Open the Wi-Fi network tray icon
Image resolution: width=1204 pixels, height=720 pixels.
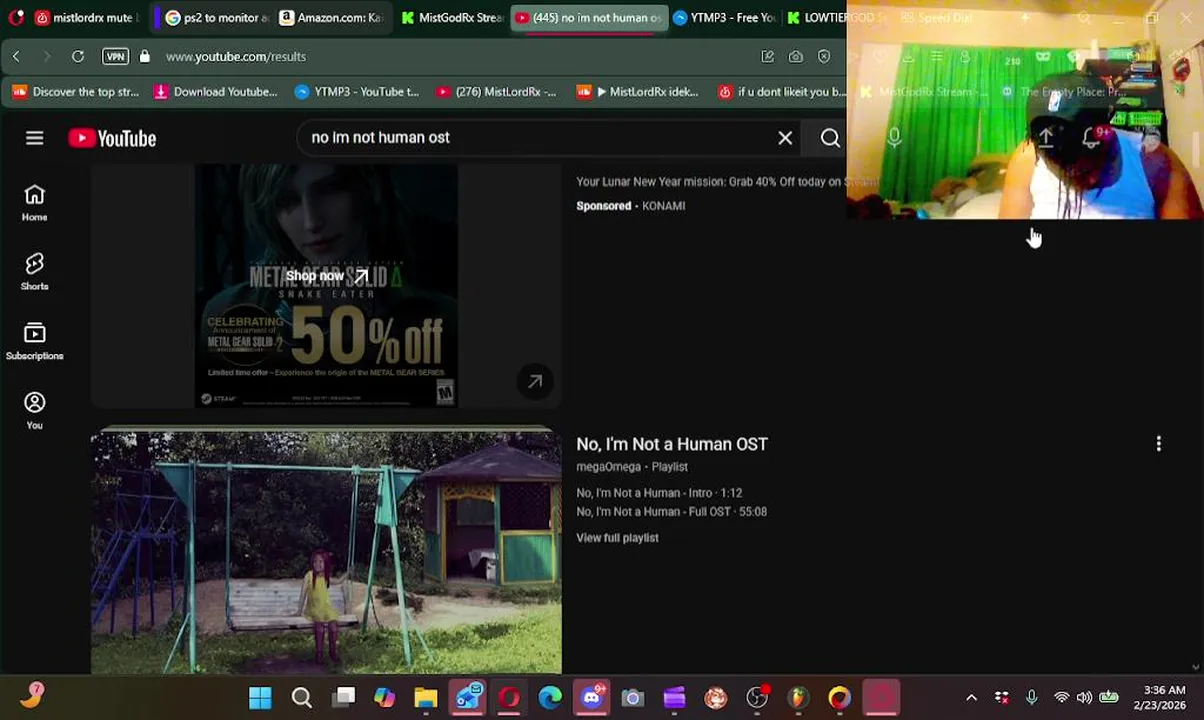1061,698
